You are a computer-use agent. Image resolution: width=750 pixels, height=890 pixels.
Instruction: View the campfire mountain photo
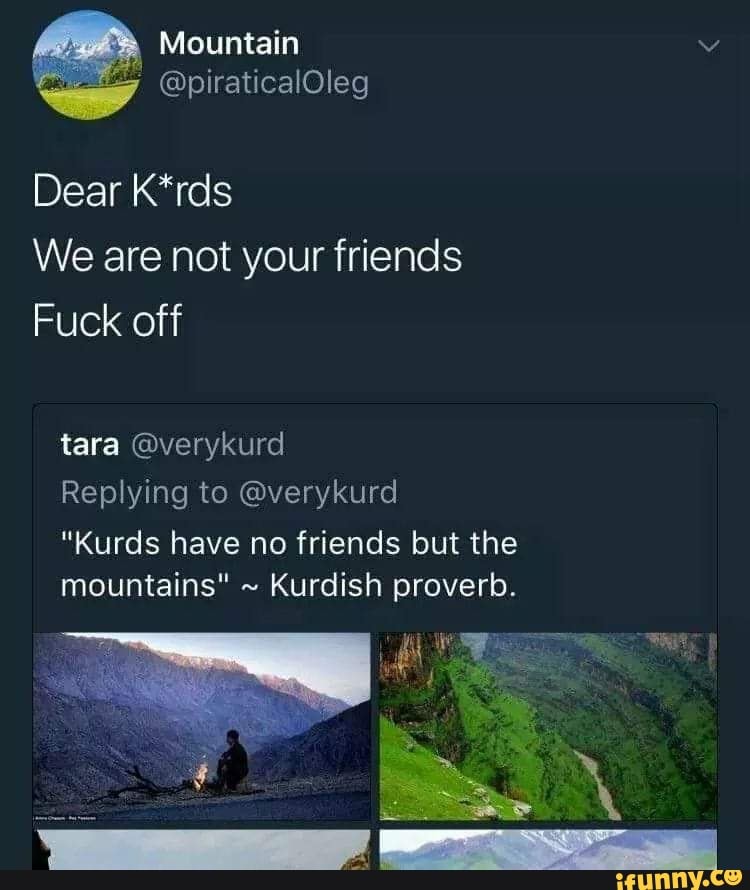tap(202, 727)
